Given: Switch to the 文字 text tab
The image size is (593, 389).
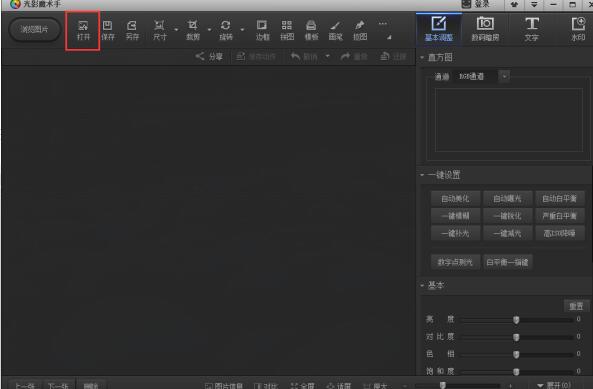Looking at the screenshot, I should 532,29.
